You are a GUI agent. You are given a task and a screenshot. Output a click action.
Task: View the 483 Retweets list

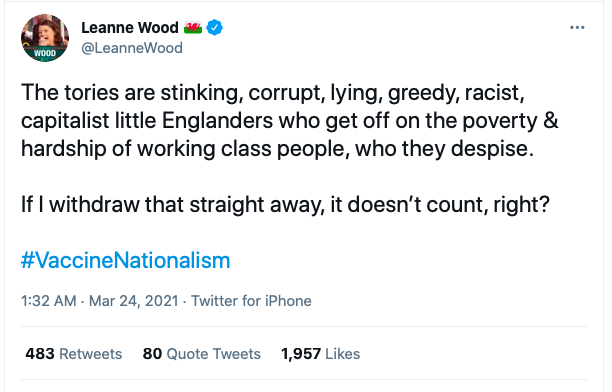(74, 354)
